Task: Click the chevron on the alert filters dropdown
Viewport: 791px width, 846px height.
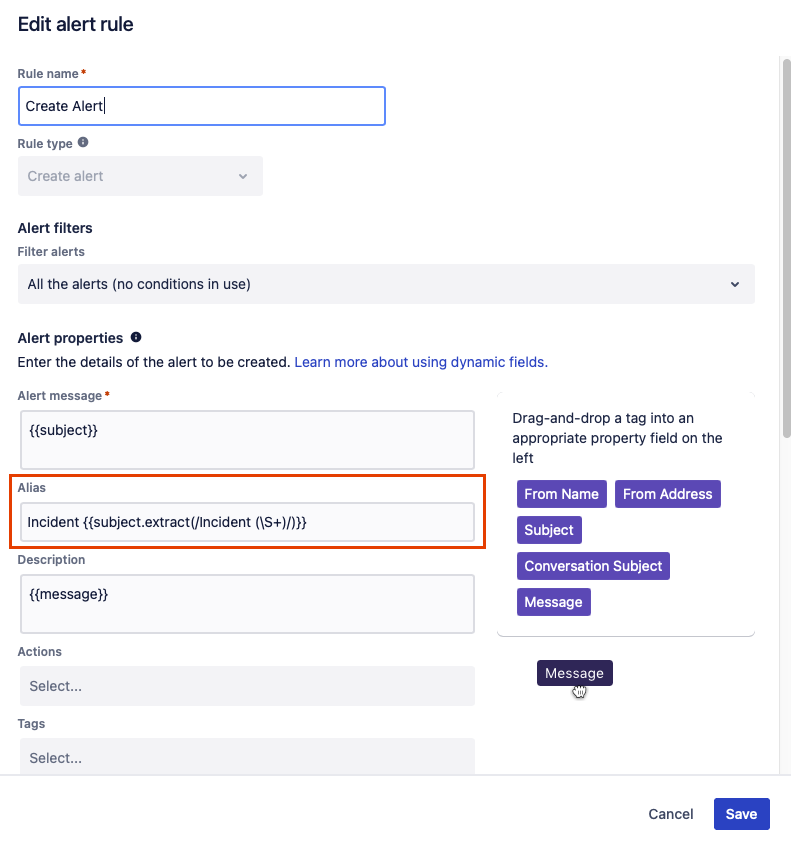Action: 736,284
